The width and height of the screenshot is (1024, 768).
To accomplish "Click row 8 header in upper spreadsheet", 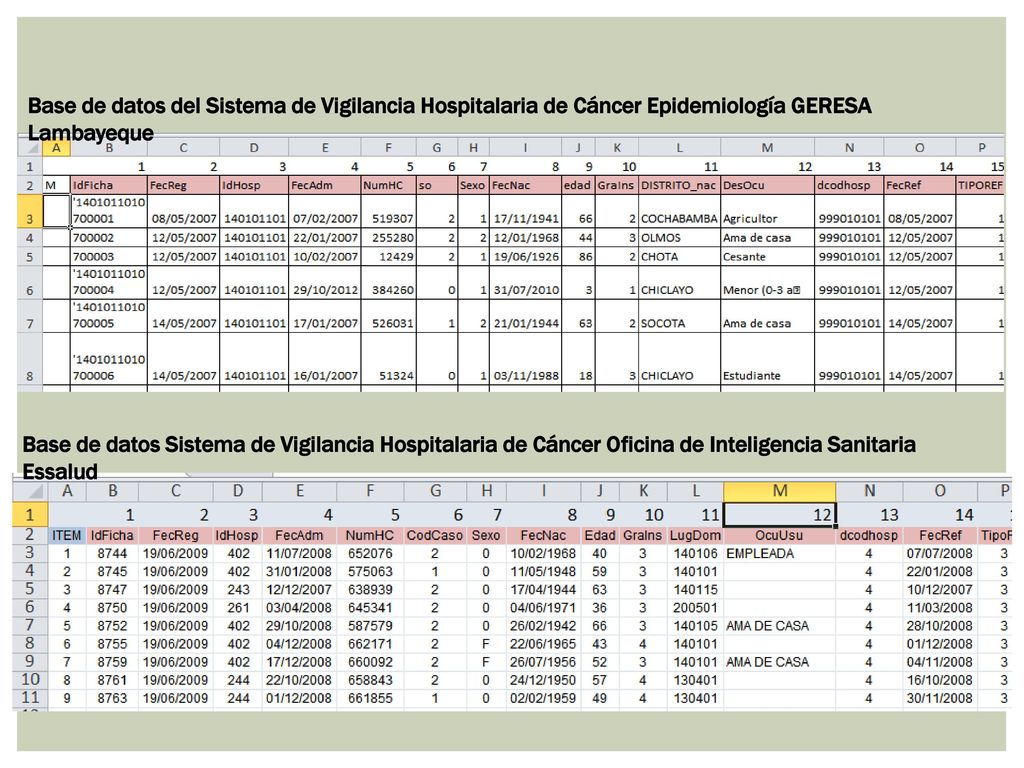I will point(29,359).
